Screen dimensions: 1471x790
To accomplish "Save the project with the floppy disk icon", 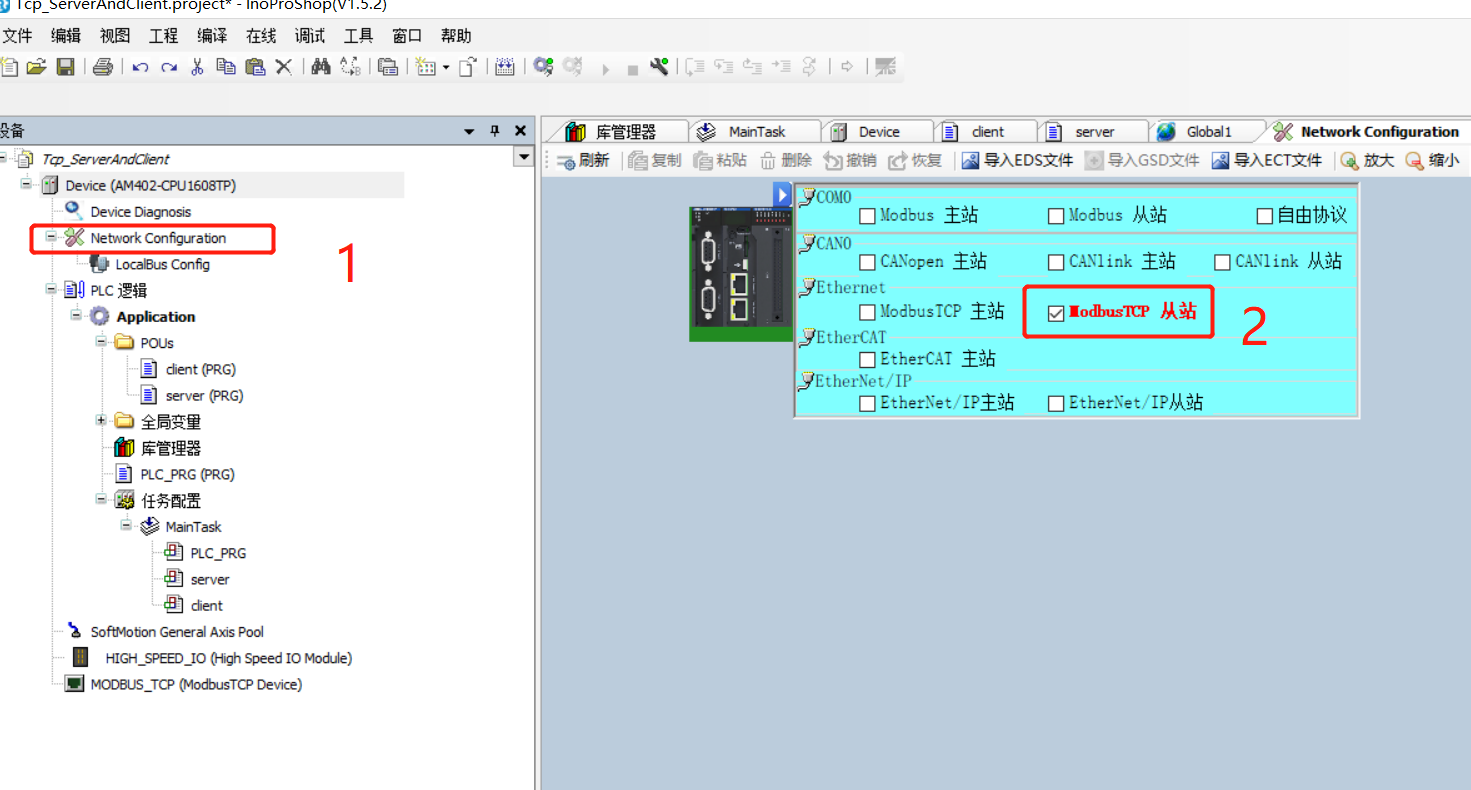I will (65, 67).
